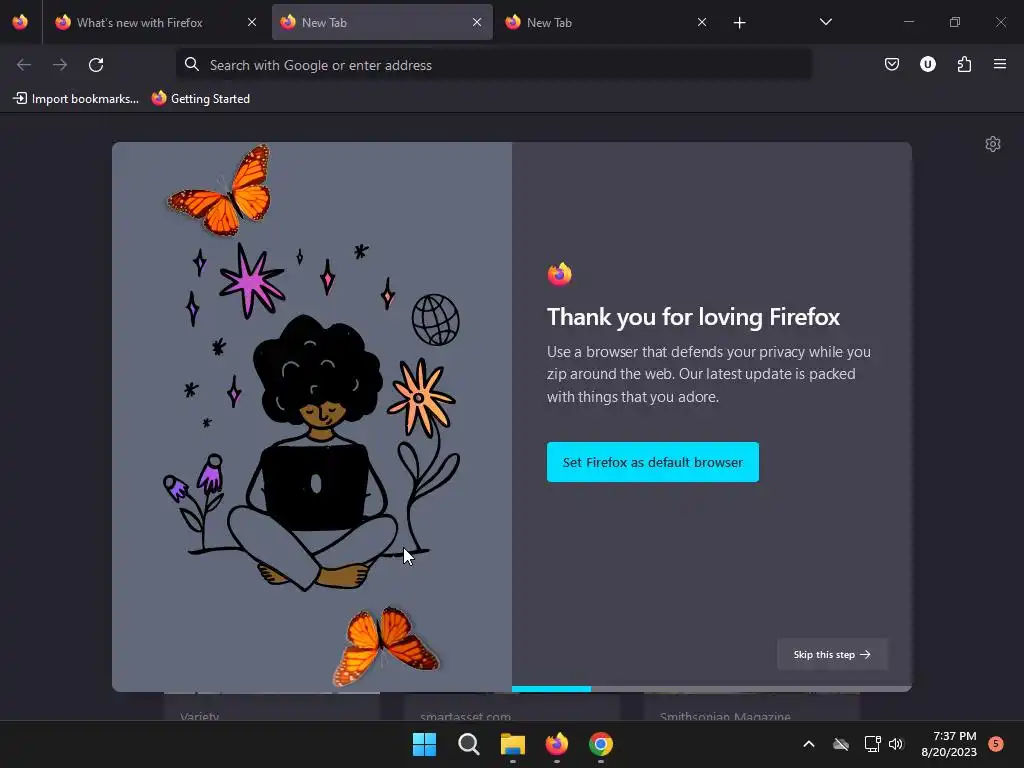Click Import bookmarks in bookmarks toolbar
Image resolution: width=1024 pixels, height=768 pixels.
point(76,99)
